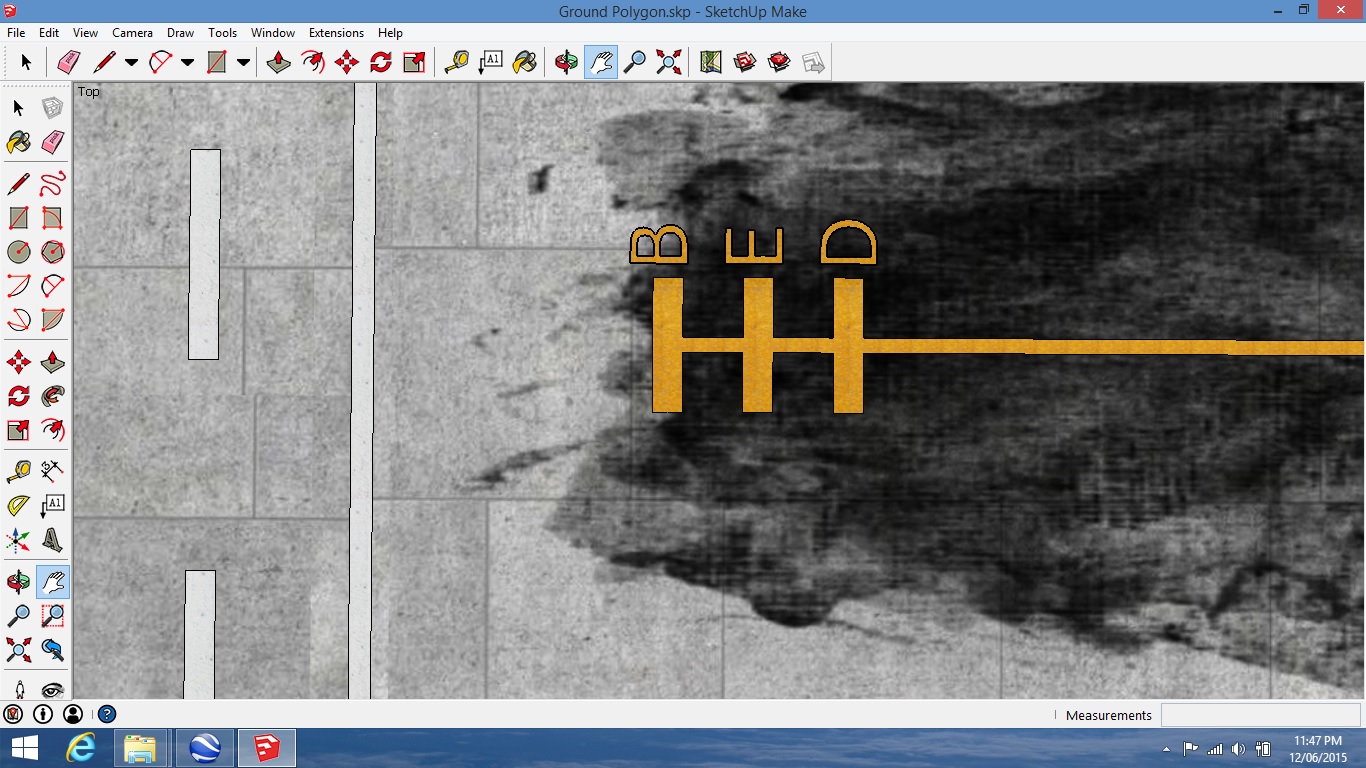The width and height of the screenshot is (1366, 768).
Task: Open the Instructor help icon in status bar
Action: [x=107, y=714]
